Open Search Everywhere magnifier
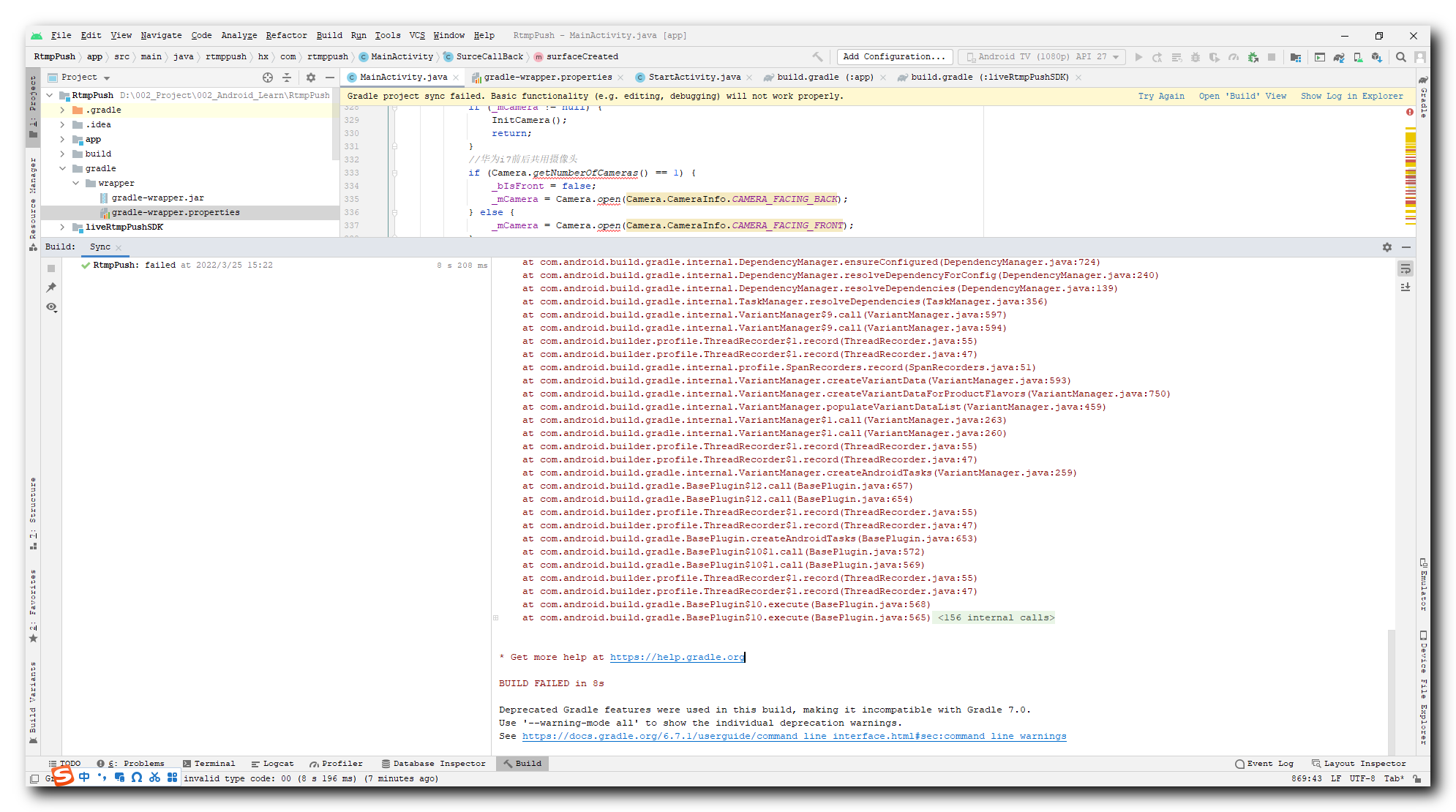This screenshot has width=1456, height=812. point(1400,56)
